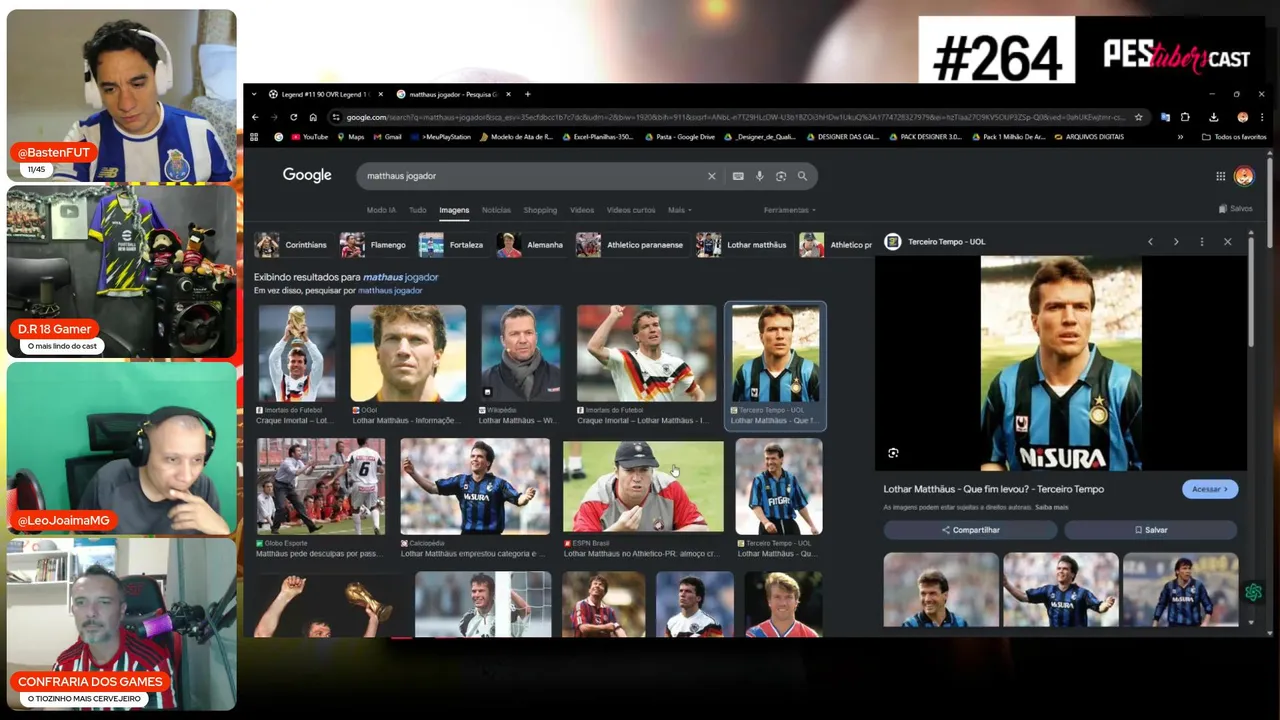
Task: Expand the Ferramentas dropdown
Action: tap(790, 210)
